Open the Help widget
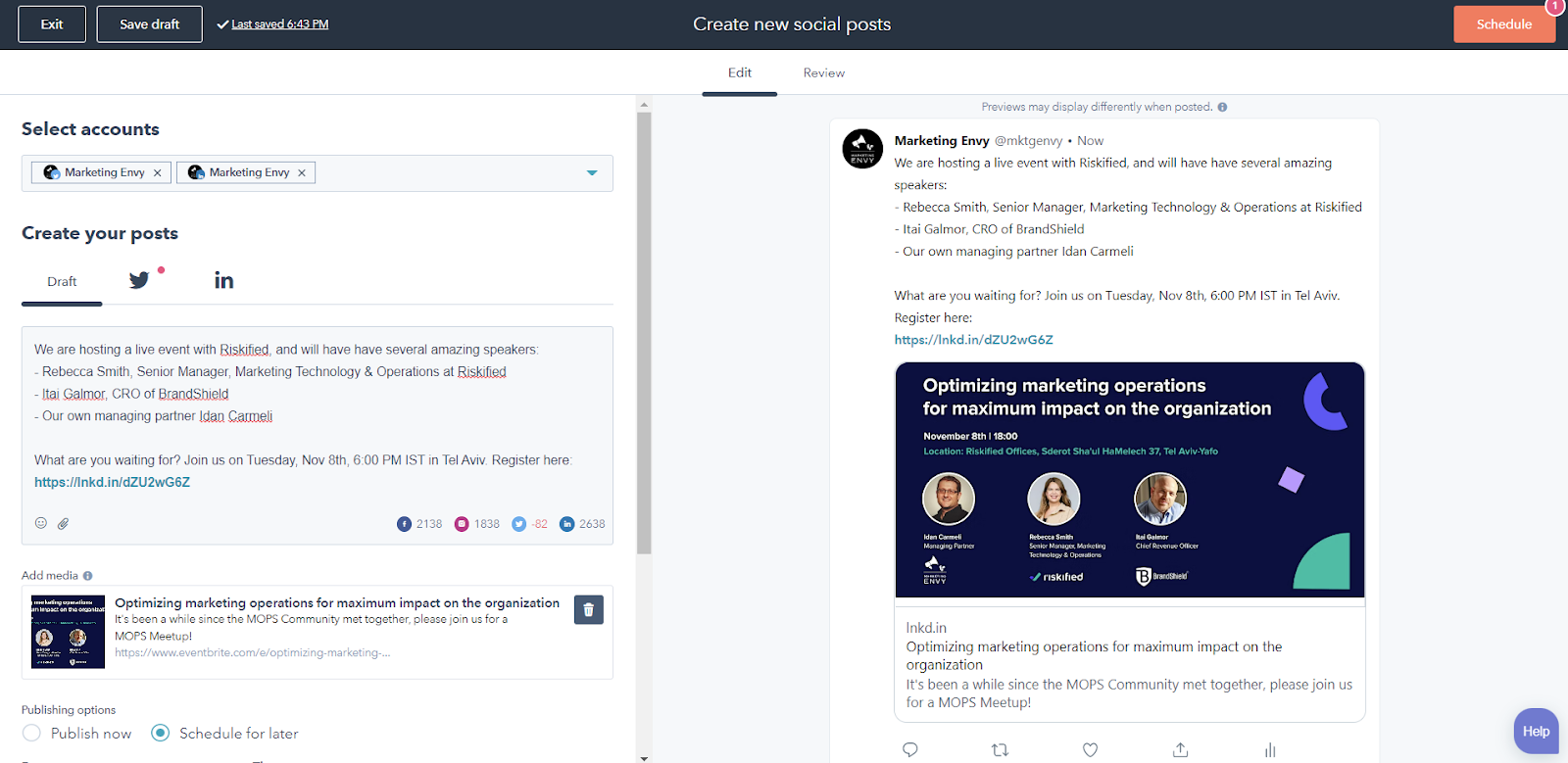This screenshot has width=1568, height=763. pos(1536,731)
